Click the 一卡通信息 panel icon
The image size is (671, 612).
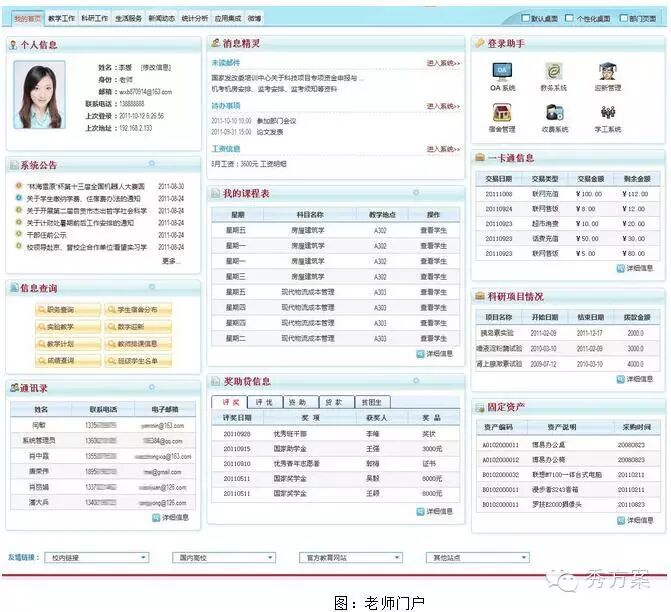coord(480,157)
